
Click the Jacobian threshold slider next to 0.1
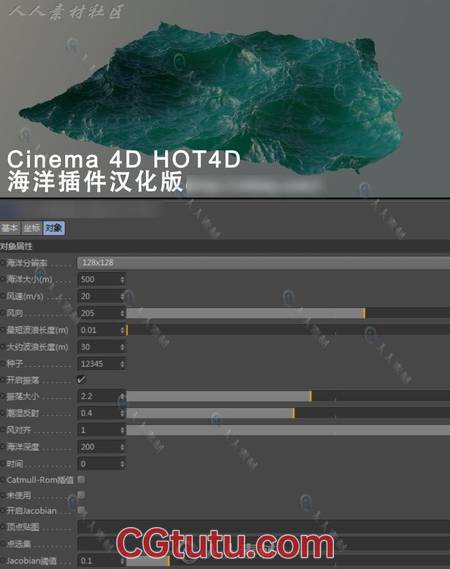[x=288, y=561]
